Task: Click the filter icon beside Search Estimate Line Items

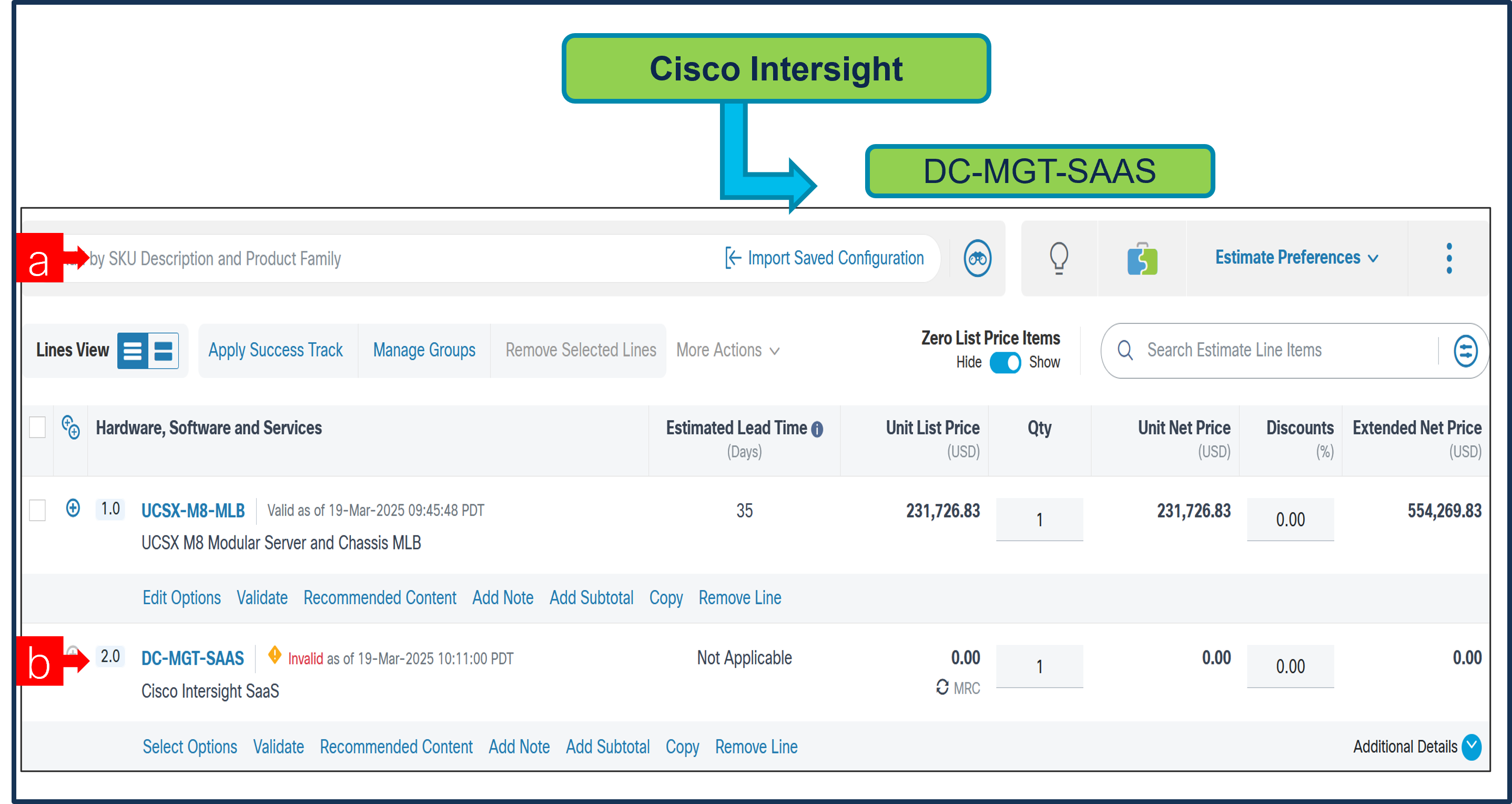Action: coord(1465,350)
